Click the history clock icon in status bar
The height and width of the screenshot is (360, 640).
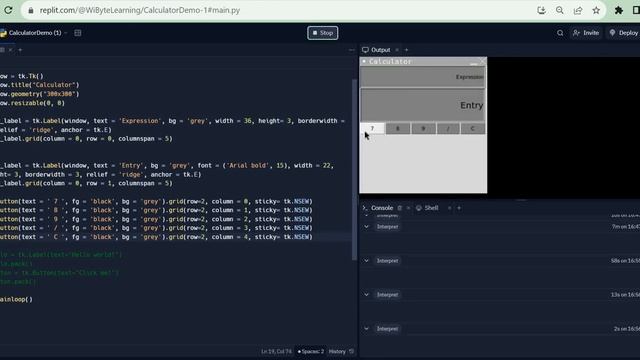click(351, 351)
